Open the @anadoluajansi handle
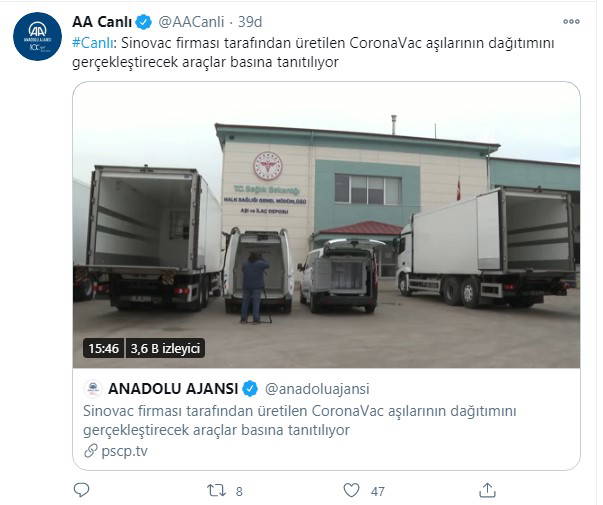 317,388
